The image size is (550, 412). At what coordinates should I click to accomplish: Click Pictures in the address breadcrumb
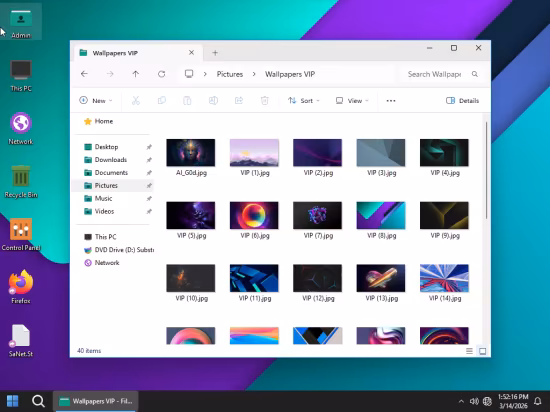pyautogui.click(x=230, y=74)
